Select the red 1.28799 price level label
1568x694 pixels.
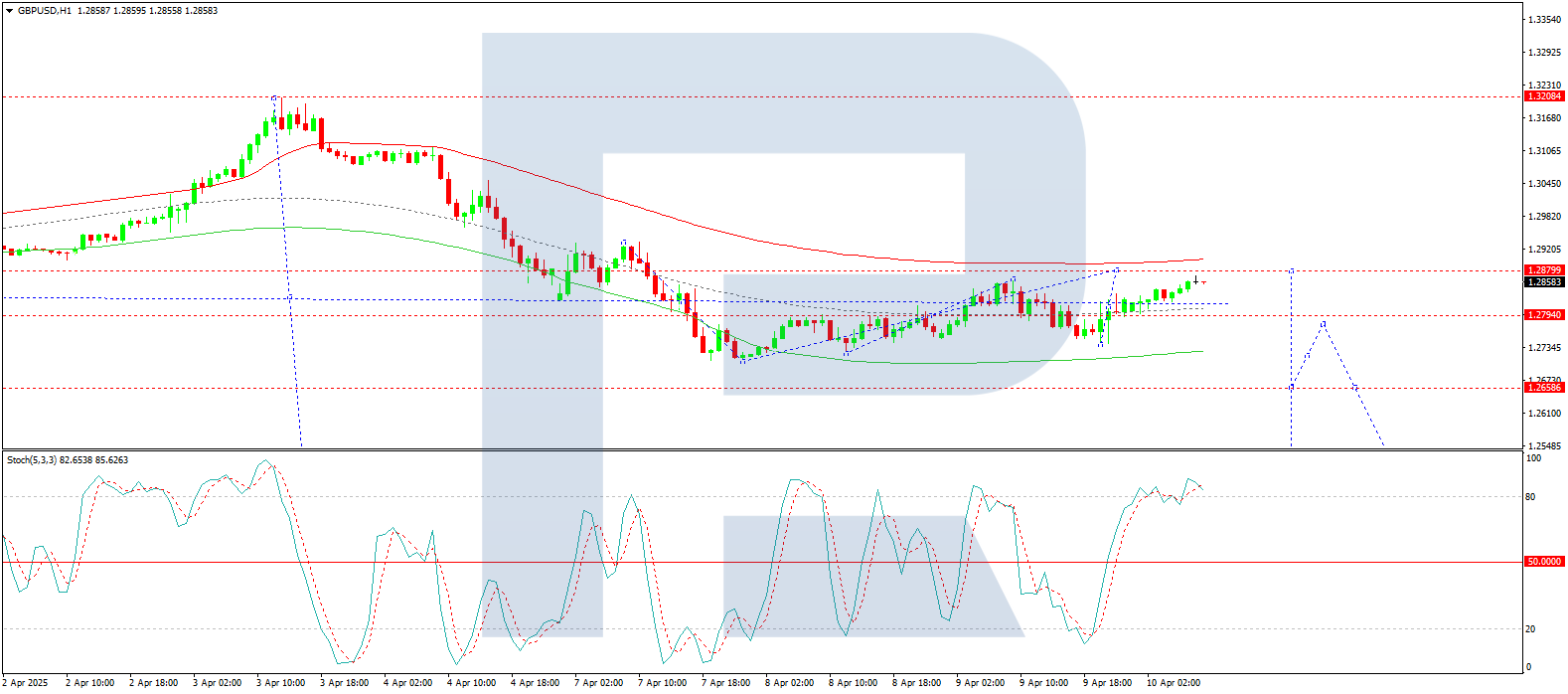click(x=1544, y=270)
